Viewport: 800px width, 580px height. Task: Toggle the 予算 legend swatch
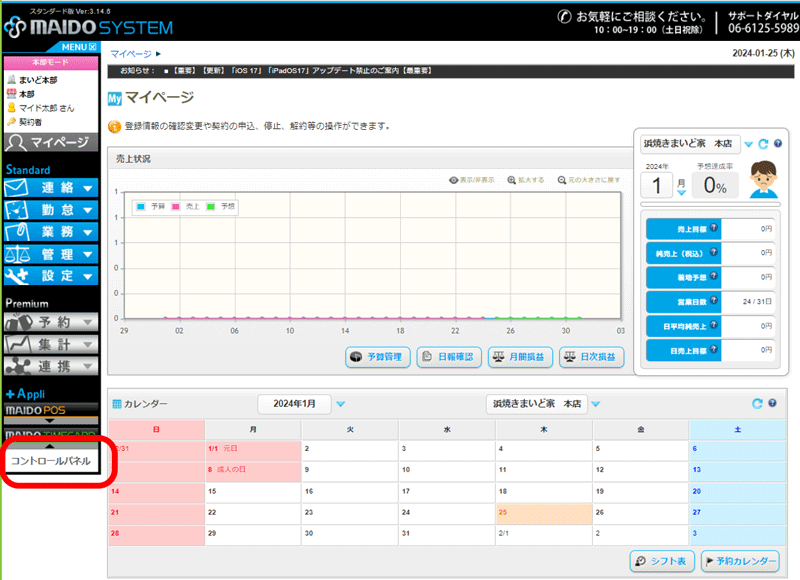point(141,207)
